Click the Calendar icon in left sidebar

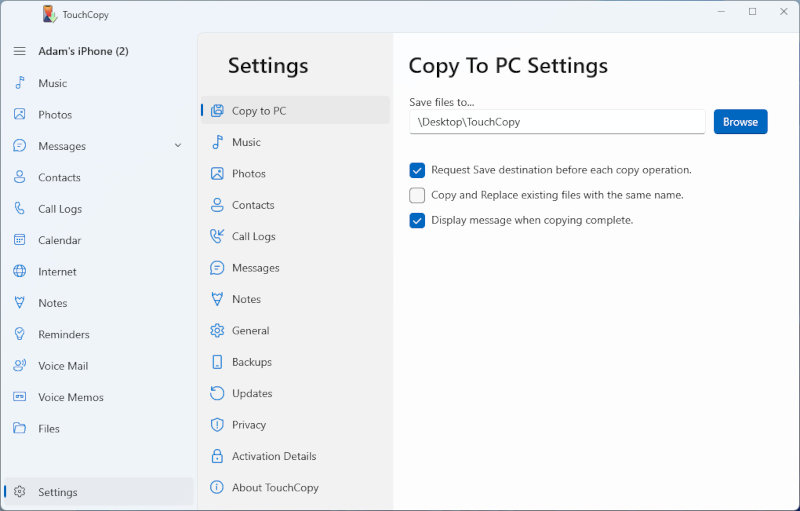pos(19,240)
